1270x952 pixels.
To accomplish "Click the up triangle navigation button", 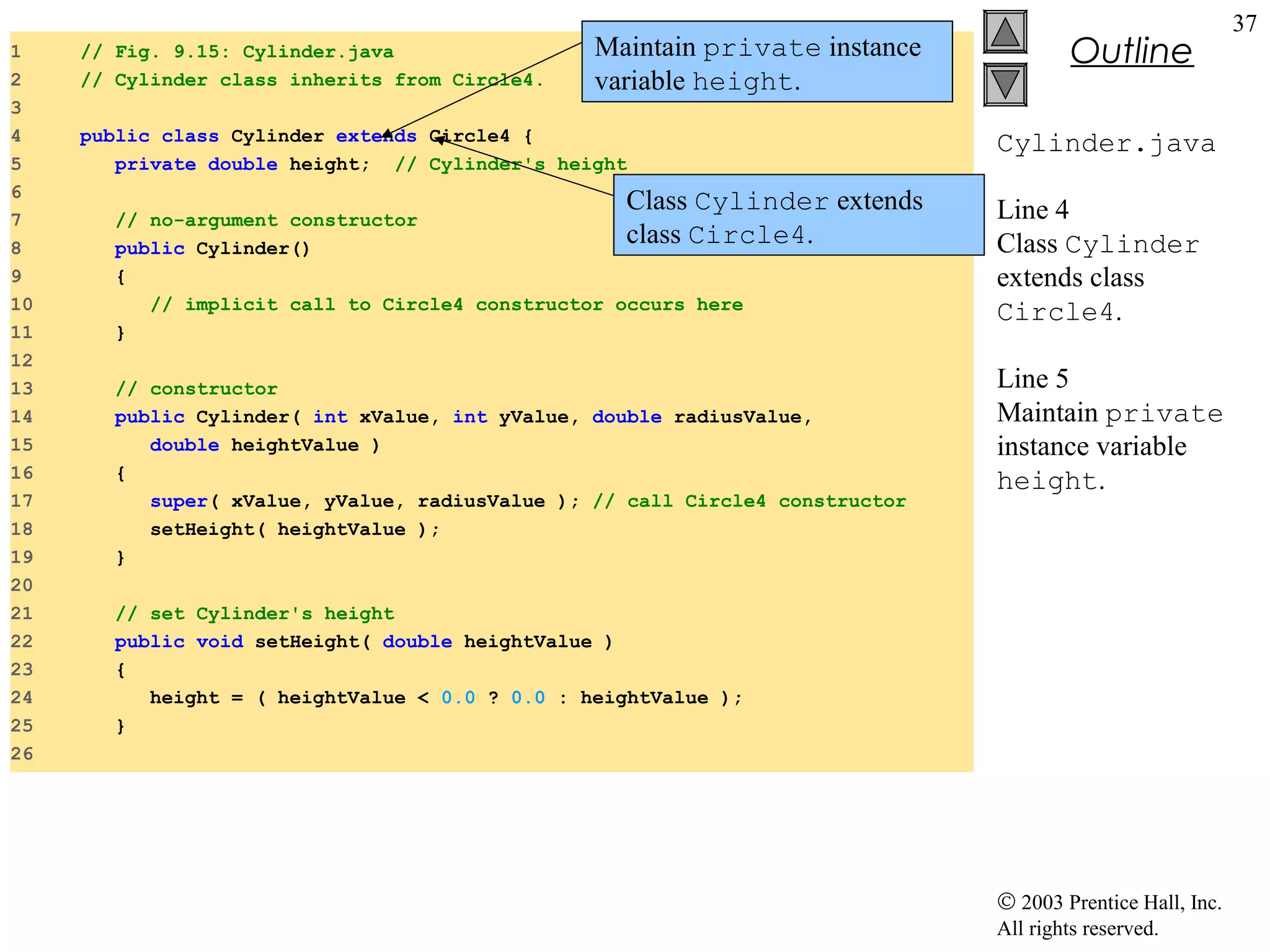I will (x=1005, y=32).
